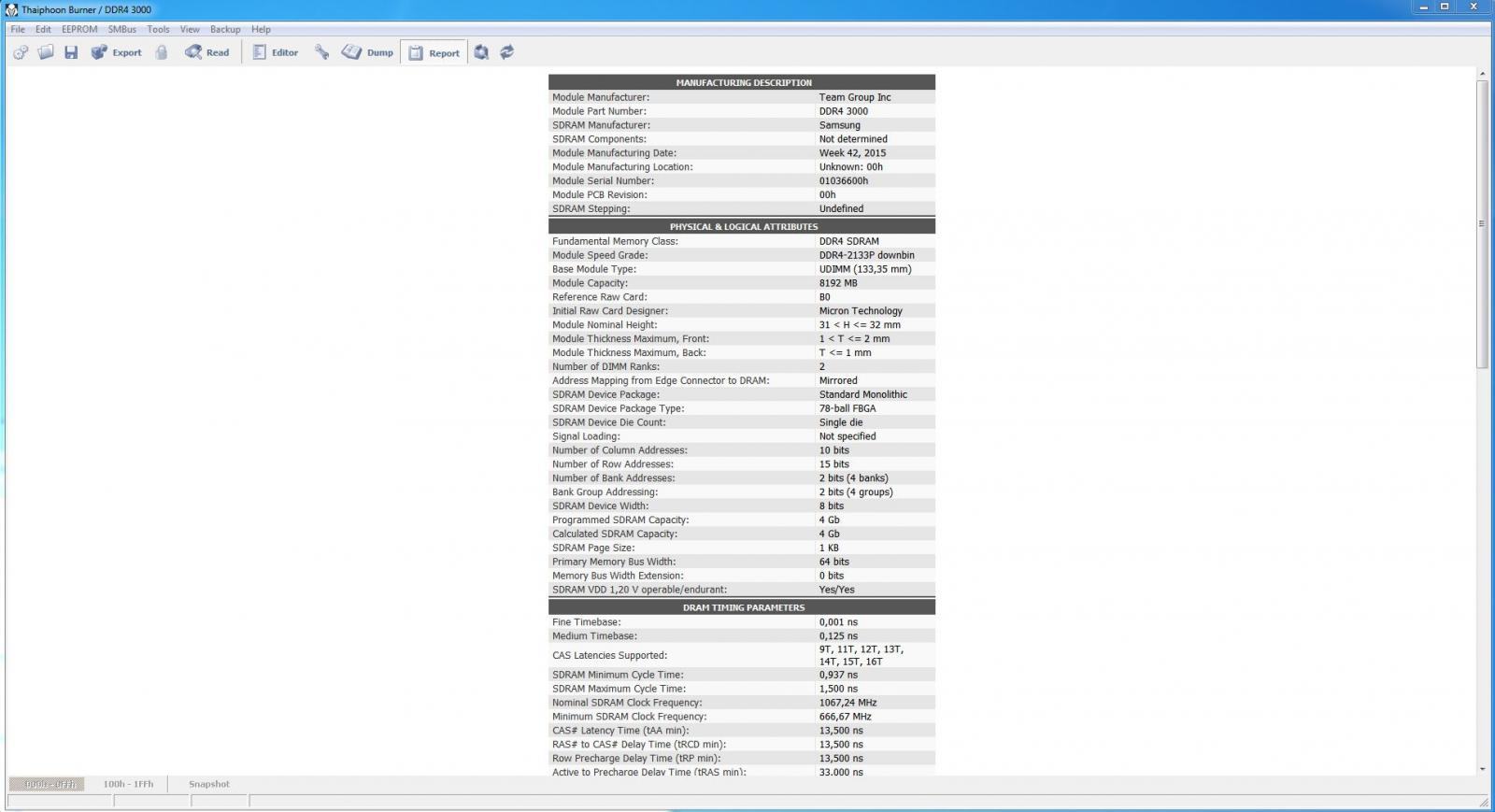The image size is (1495, 812).
Task: Select the '78-ball FBGA' package type value
Action: 847,408
